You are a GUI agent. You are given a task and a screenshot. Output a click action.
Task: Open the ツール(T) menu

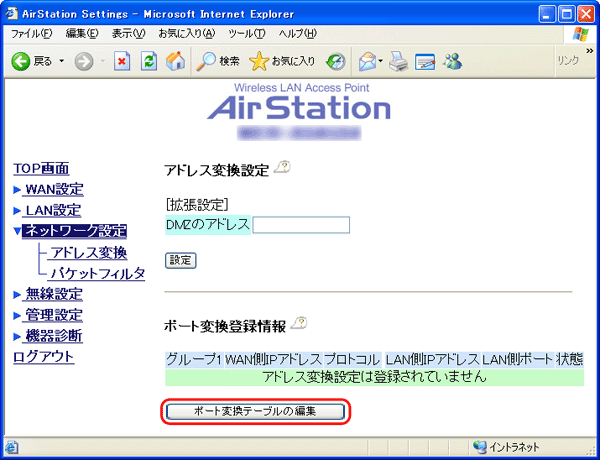247,34
